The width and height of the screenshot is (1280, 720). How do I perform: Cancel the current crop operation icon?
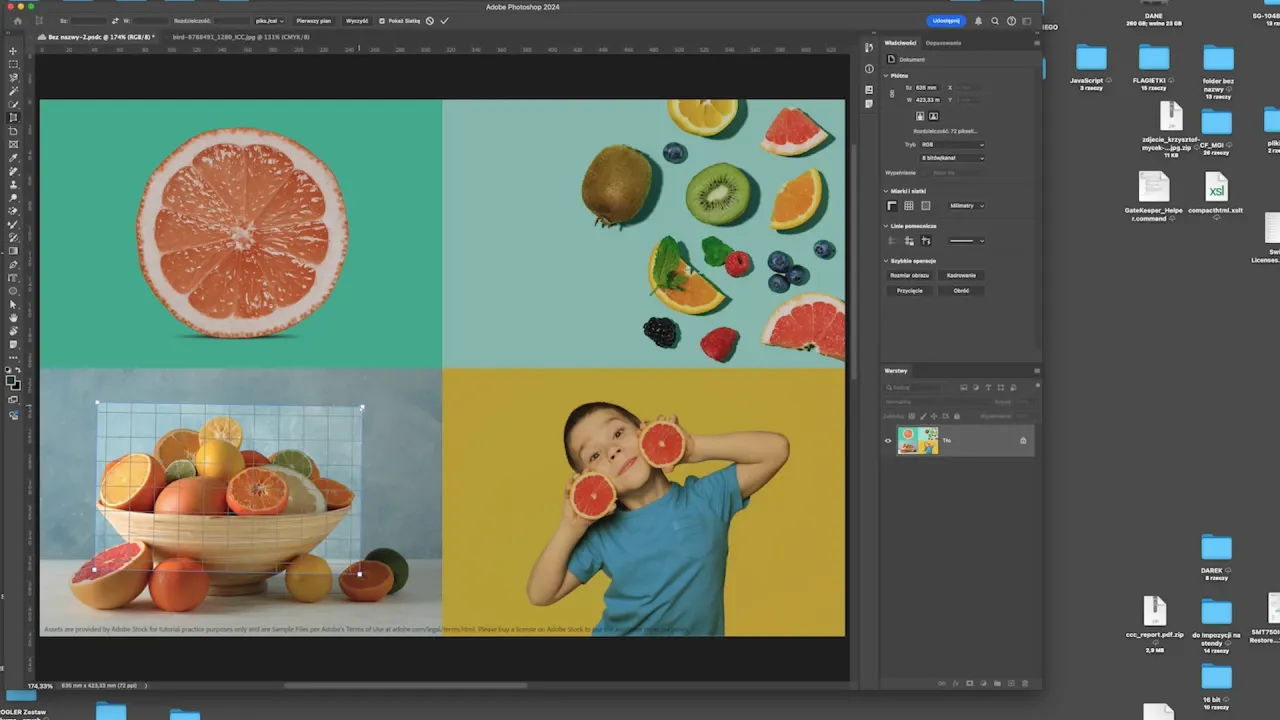click(430, 20)
